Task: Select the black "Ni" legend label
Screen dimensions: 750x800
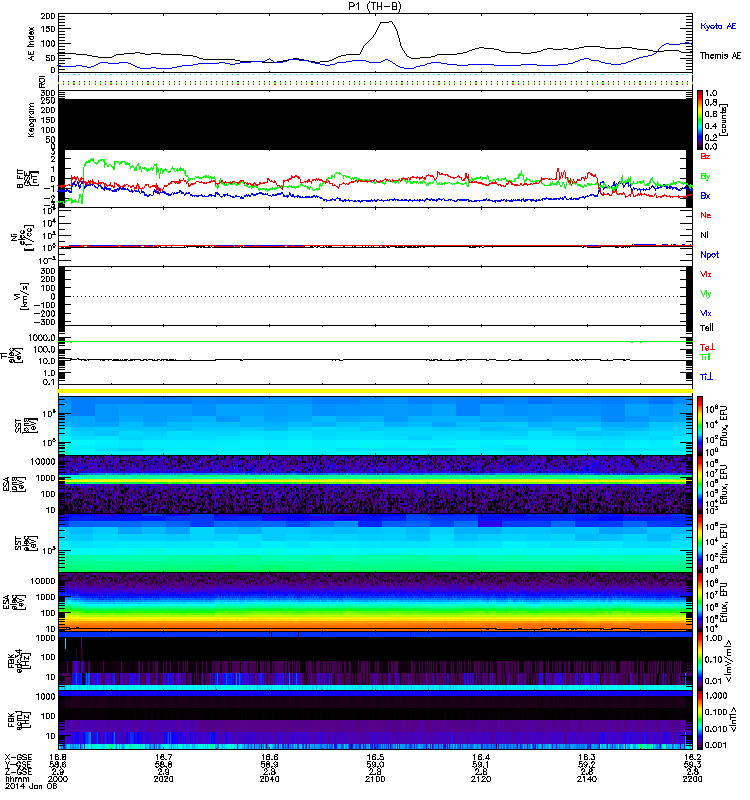Action: point(704,235)
